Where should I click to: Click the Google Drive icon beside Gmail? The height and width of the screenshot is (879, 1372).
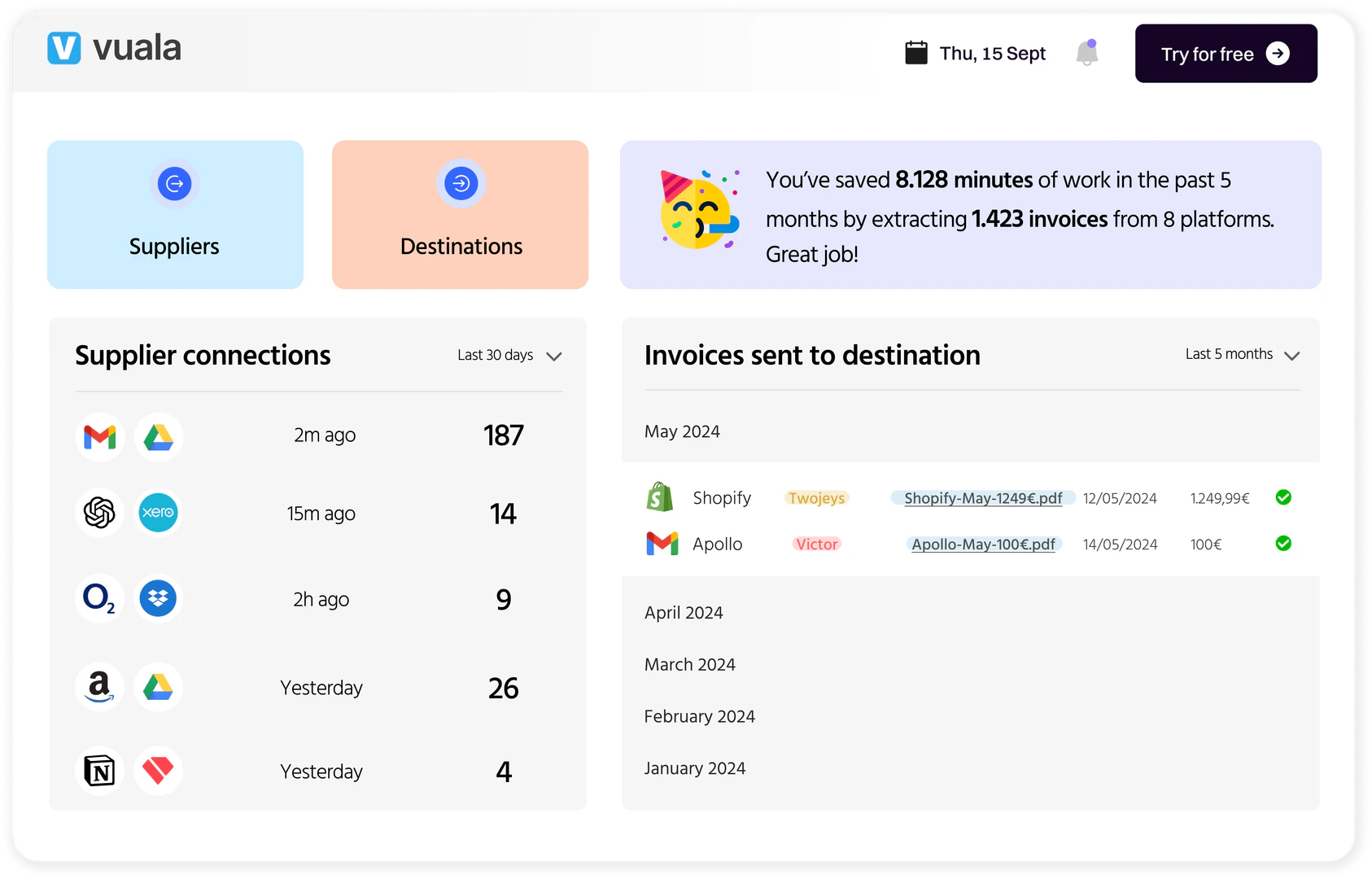coord(158,436)
